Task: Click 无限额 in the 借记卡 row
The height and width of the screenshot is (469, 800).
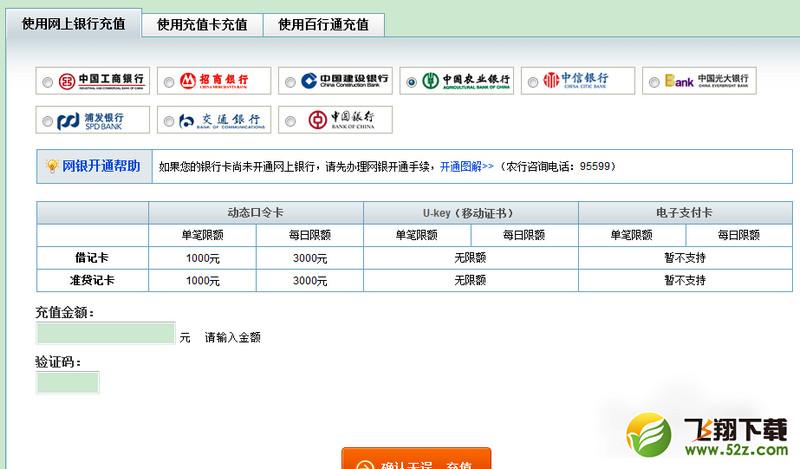Action: click(x=470, y=258)
